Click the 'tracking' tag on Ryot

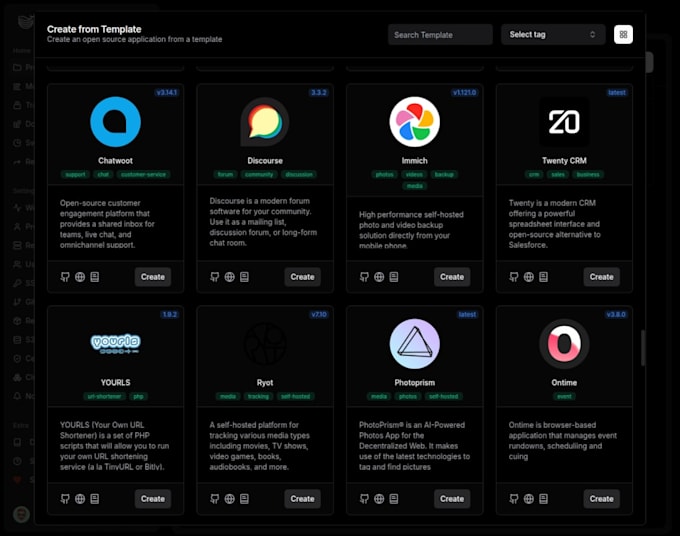(x=258, y=396)
